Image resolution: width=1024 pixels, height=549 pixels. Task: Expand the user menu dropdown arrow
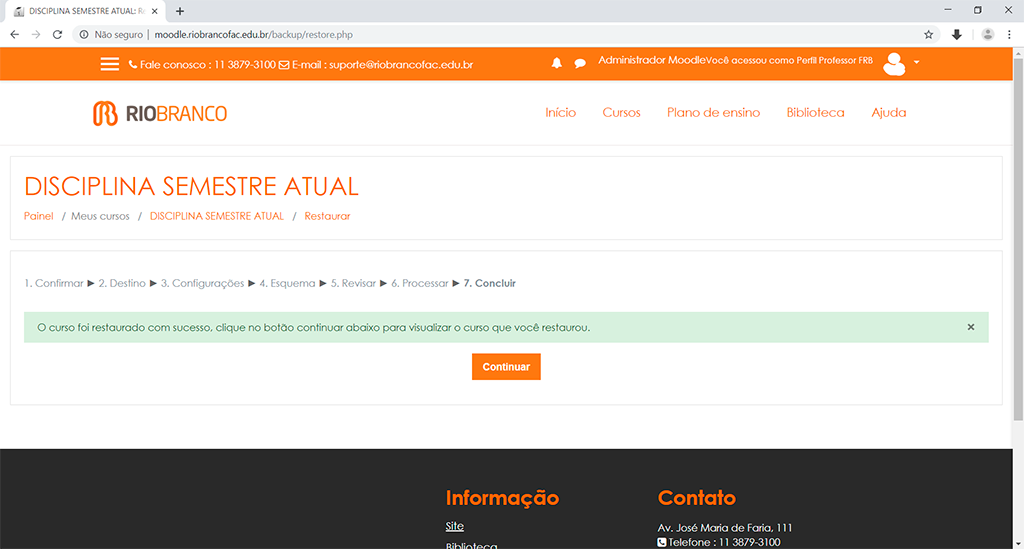coord(916,62)
